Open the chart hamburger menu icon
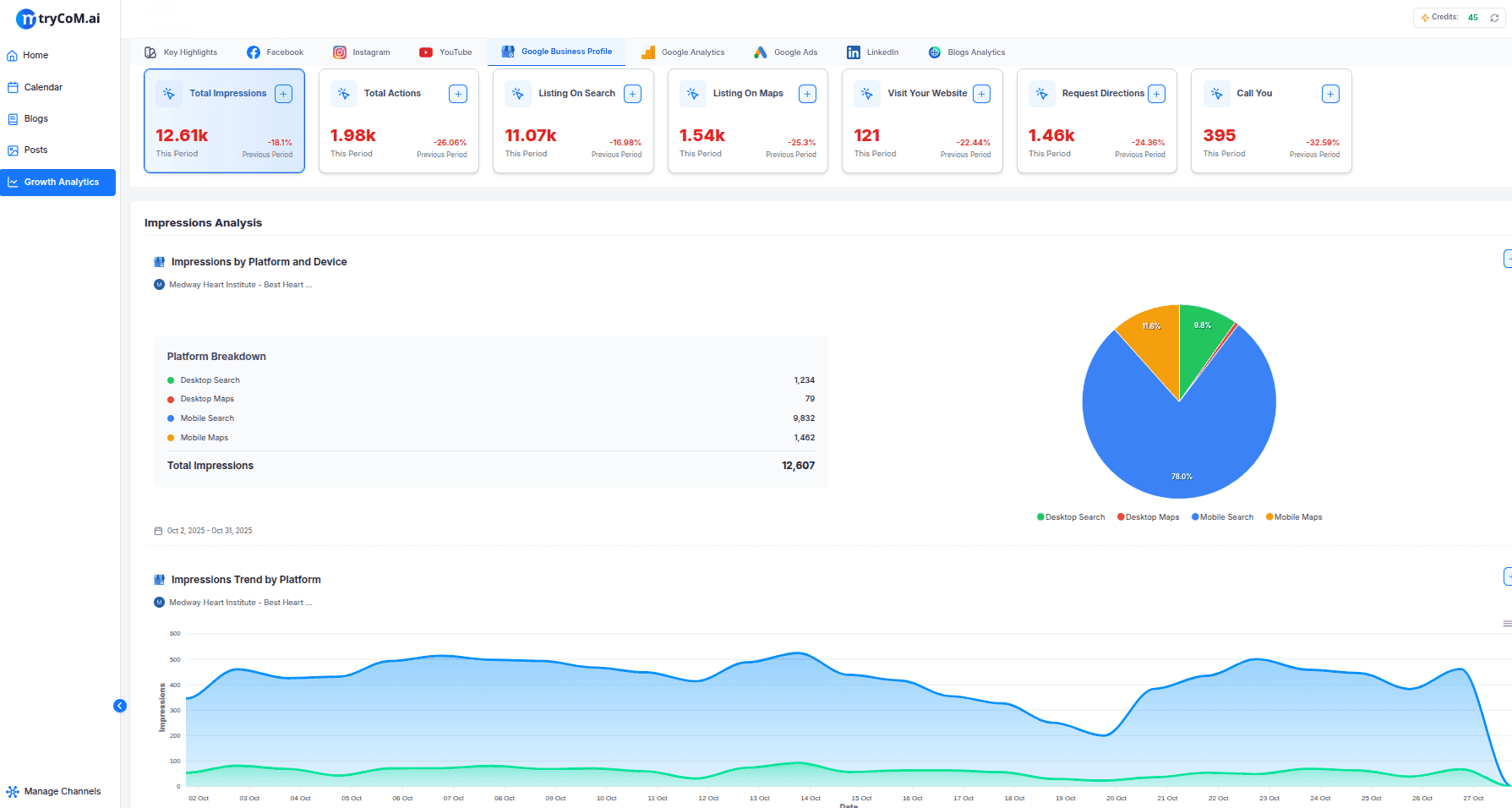The height and width of the screenshot is (808, 1512). coord(1506,624)
